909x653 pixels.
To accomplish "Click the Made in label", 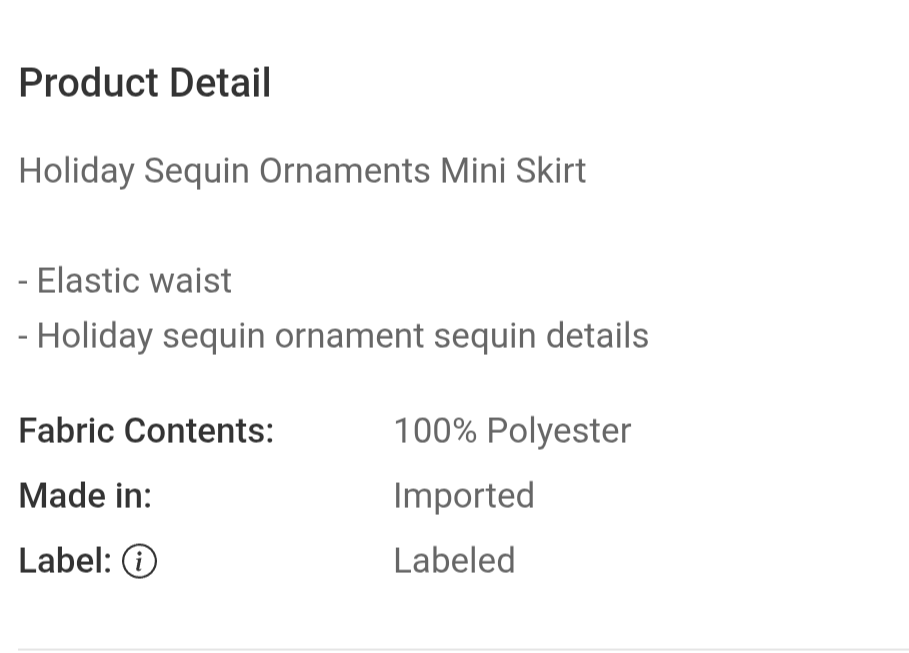I will [x=85, y=496].
